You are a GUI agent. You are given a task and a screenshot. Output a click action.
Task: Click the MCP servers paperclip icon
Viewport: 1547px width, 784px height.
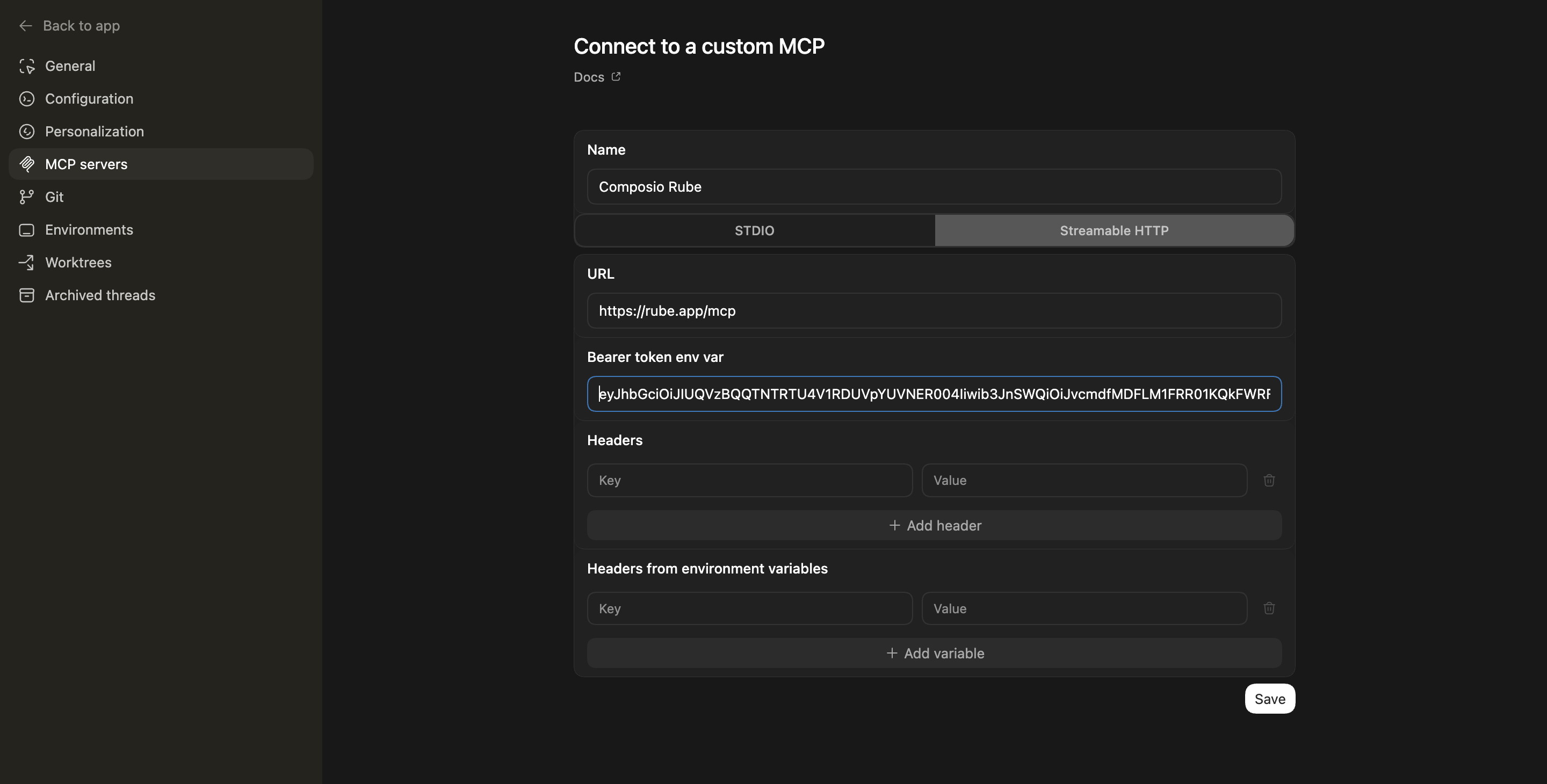(27, 164)
